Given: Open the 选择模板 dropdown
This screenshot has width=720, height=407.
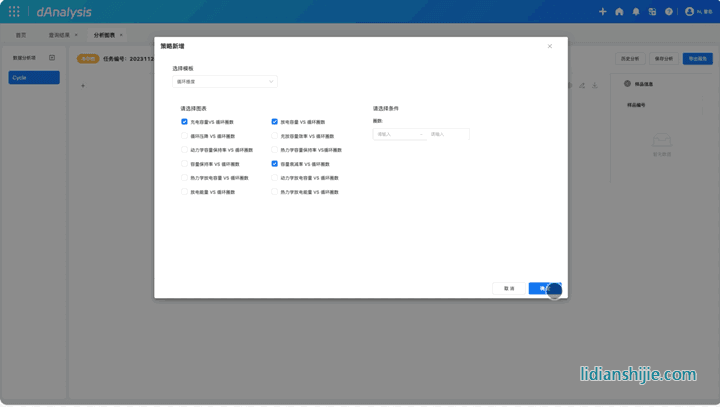Looking at the screenshot, I should click(x=224, y=82).
